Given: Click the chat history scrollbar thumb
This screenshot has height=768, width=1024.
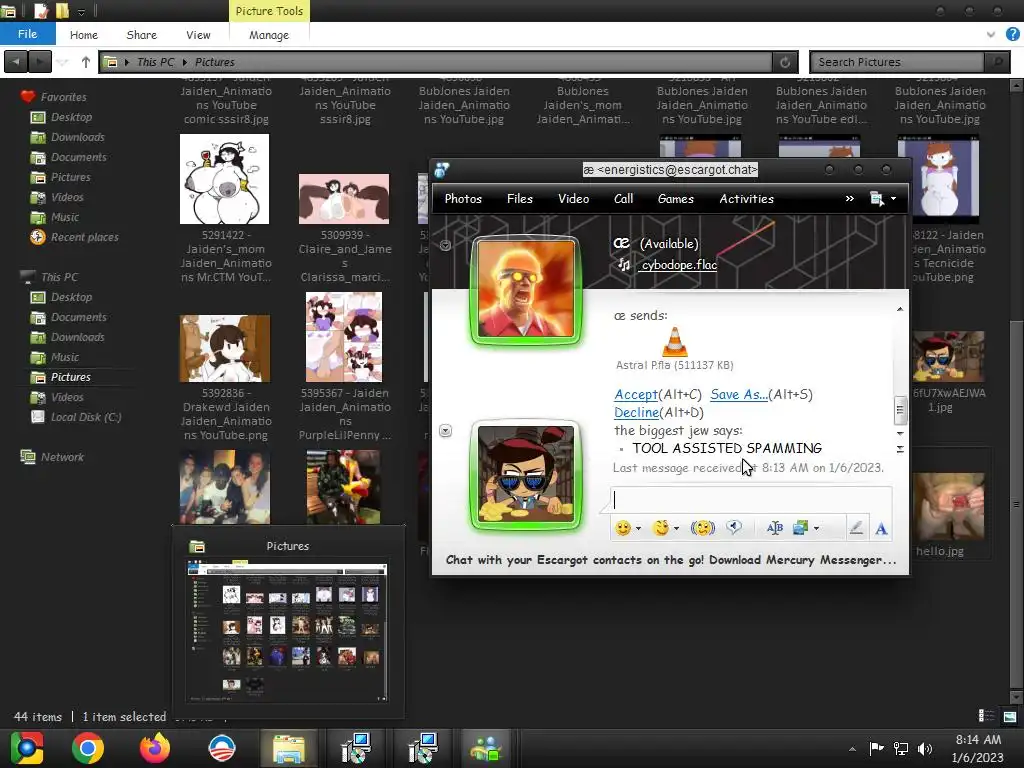Looking at the screenshot, I should tap(900, 410).
